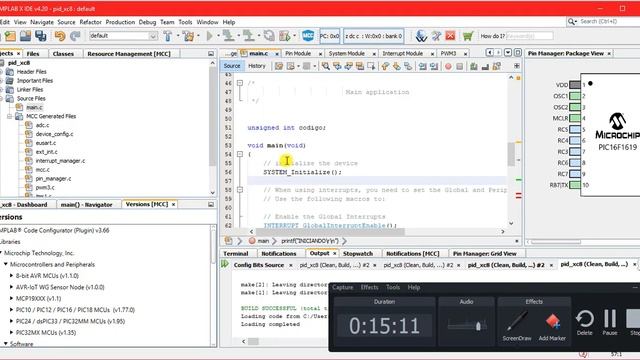Click in the How do I keyword field

tap(529, 36)
